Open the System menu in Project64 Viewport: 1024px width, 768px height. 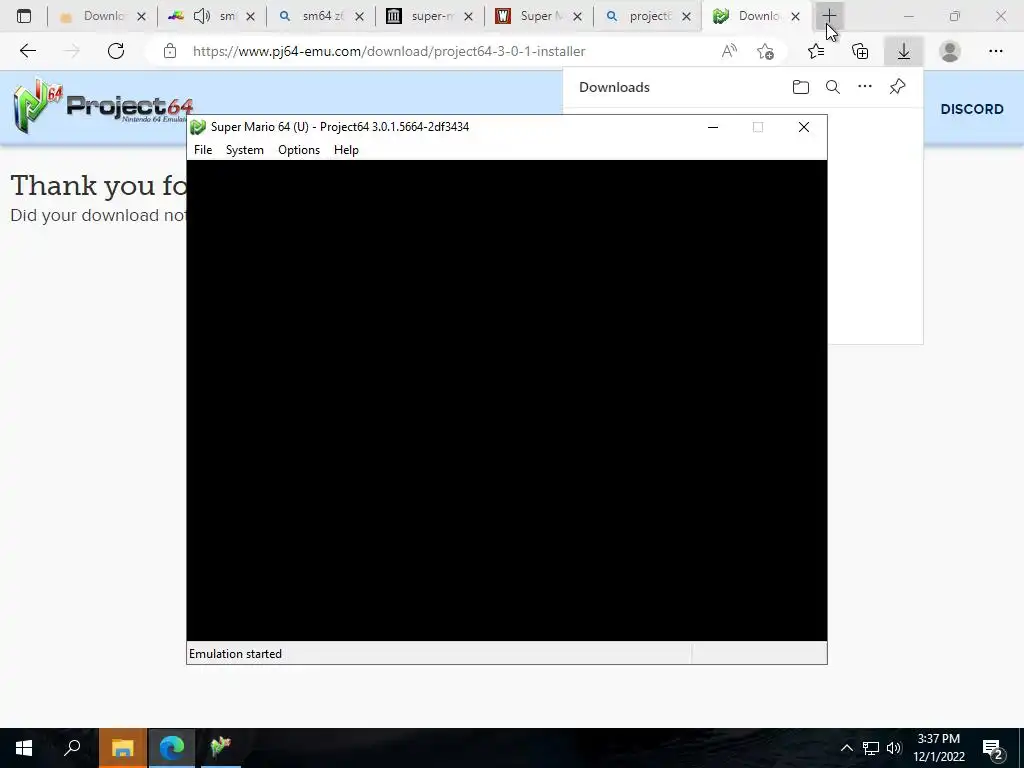tap(245, 150)
